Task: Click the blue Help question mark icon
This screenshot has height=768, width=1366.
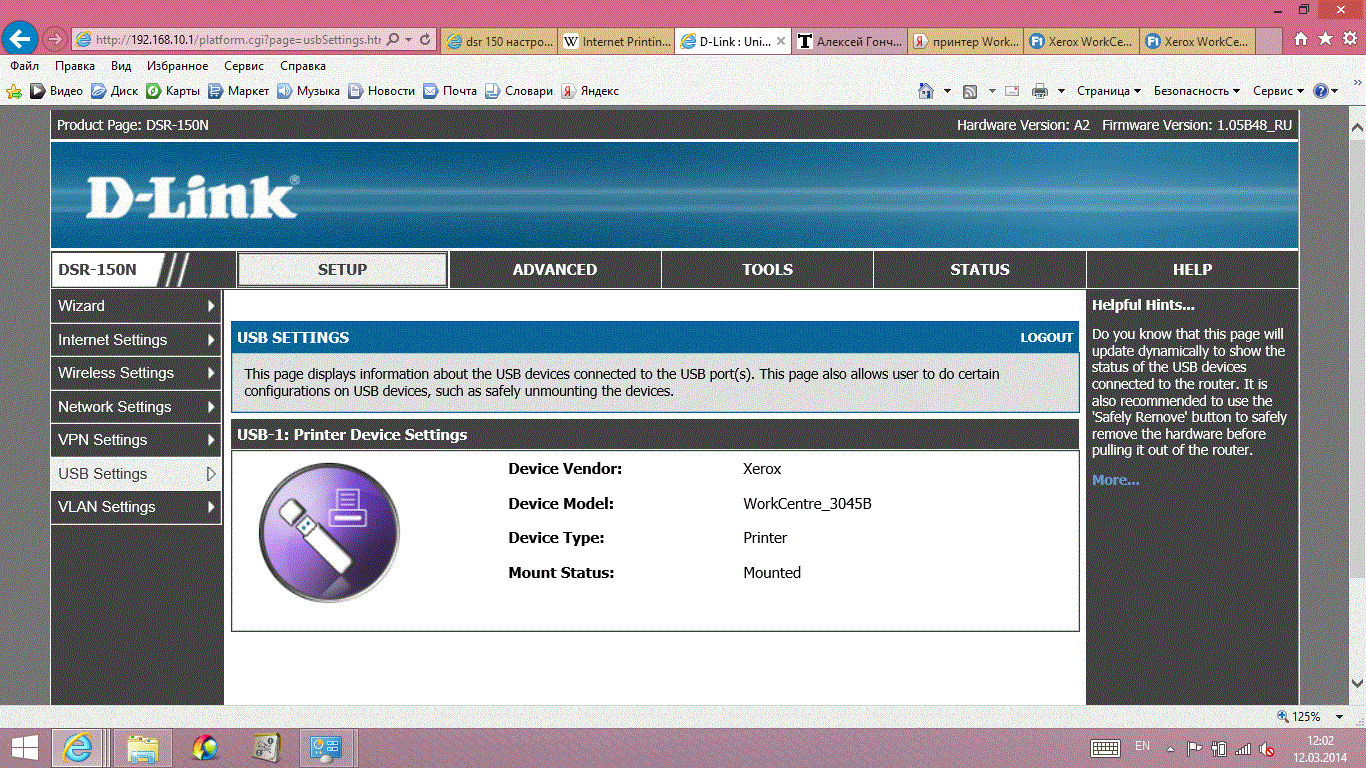Action: point(1321,91)
